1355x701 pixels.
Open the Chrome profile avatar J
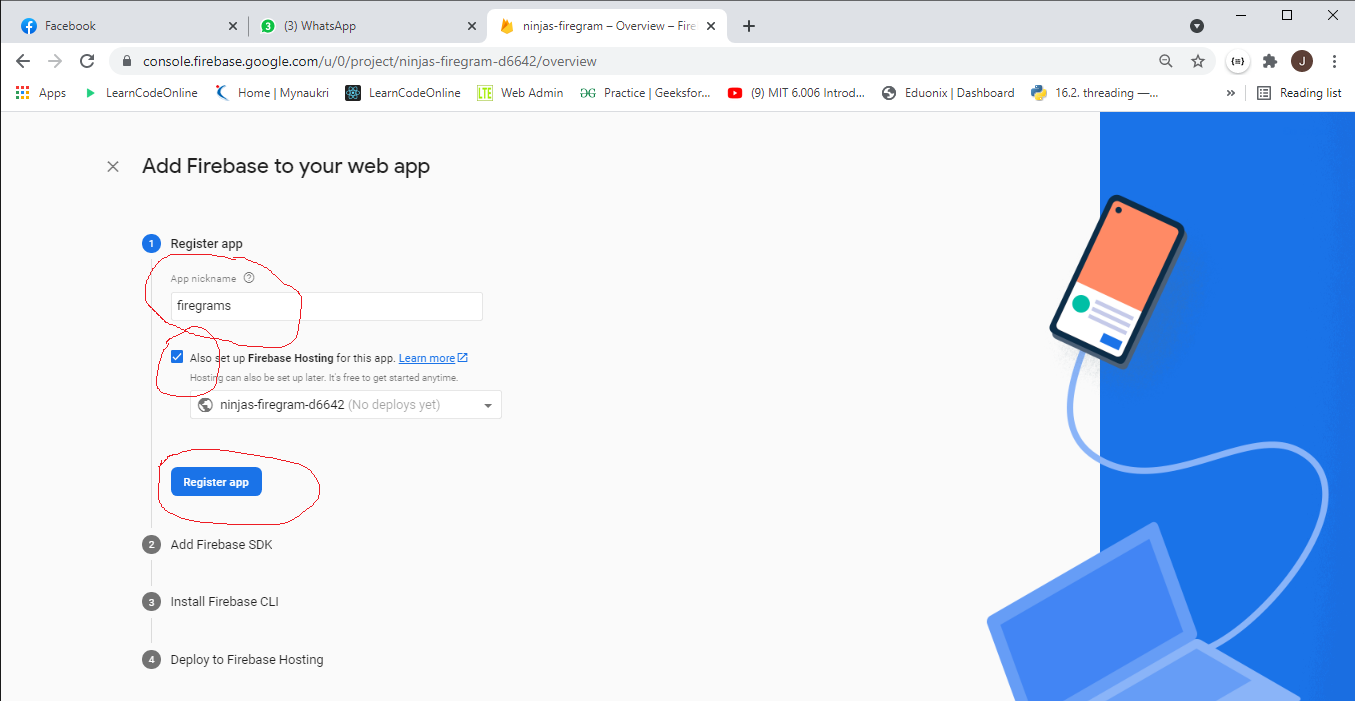(1302, 61)
